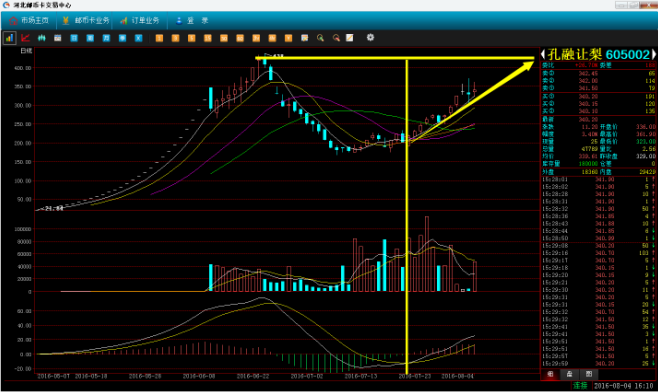The image size is (658, 392).
Task: Select the bar chart icon in the toolbar
Action: (x=9, y=38)
